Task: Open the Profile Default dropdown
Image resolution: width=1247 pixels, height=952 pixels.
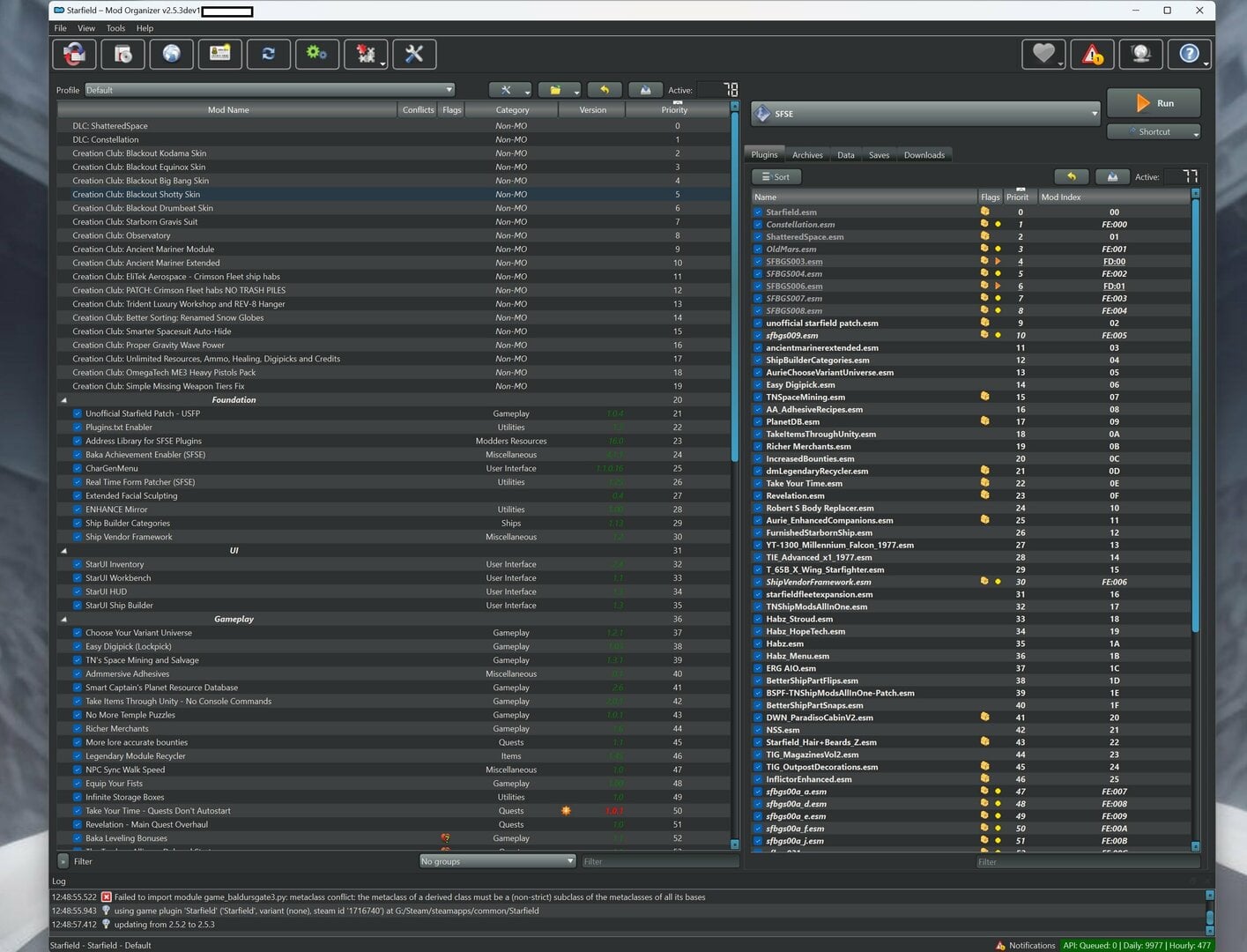Action: tap(270, 90)
